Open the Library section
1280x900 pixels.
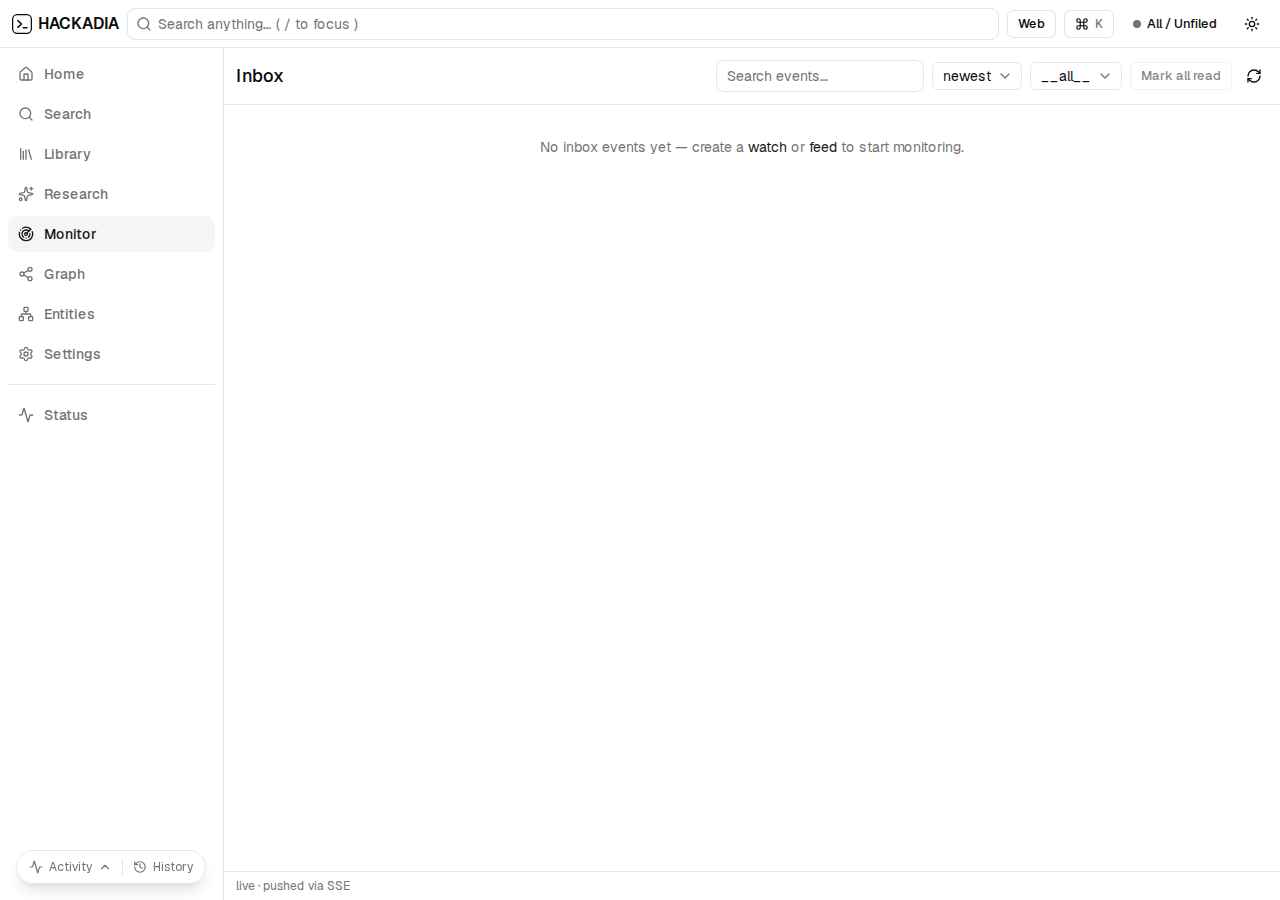[111, 154]
